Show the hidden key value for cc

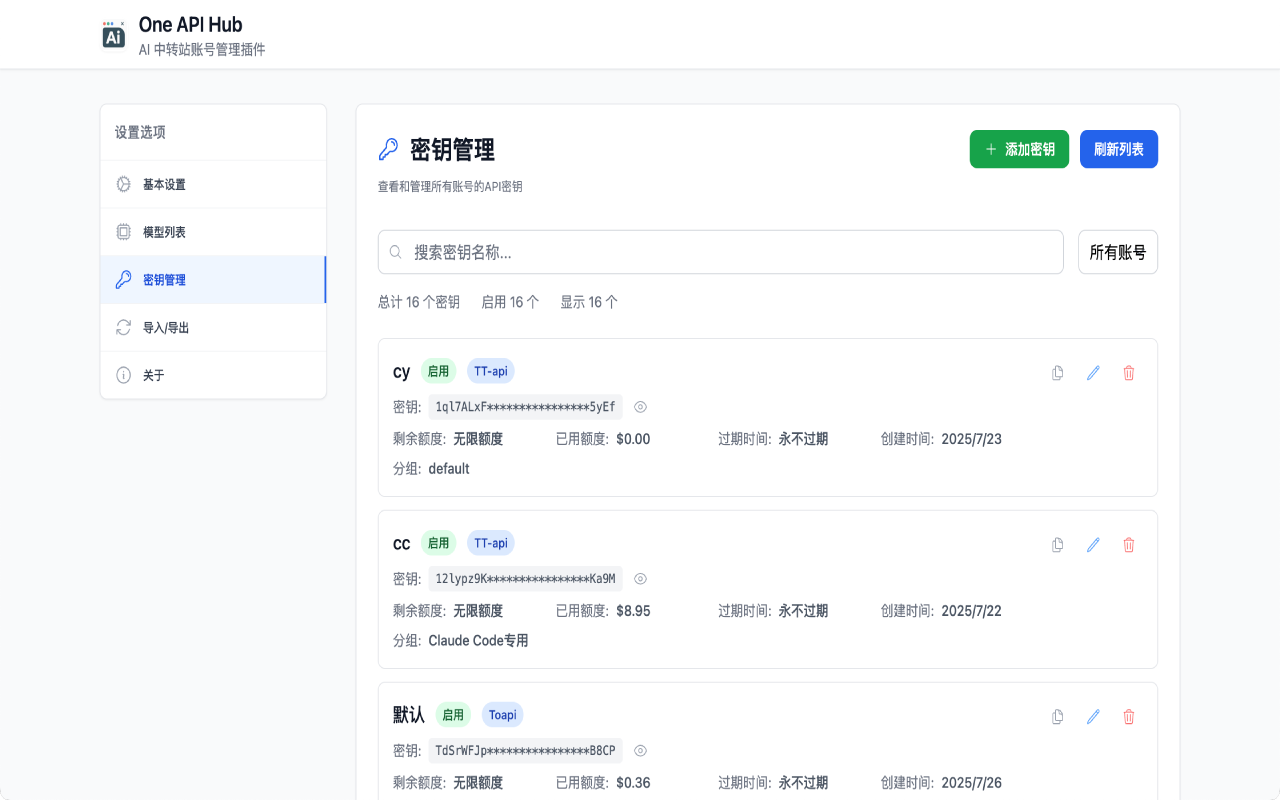click(640, 579)
